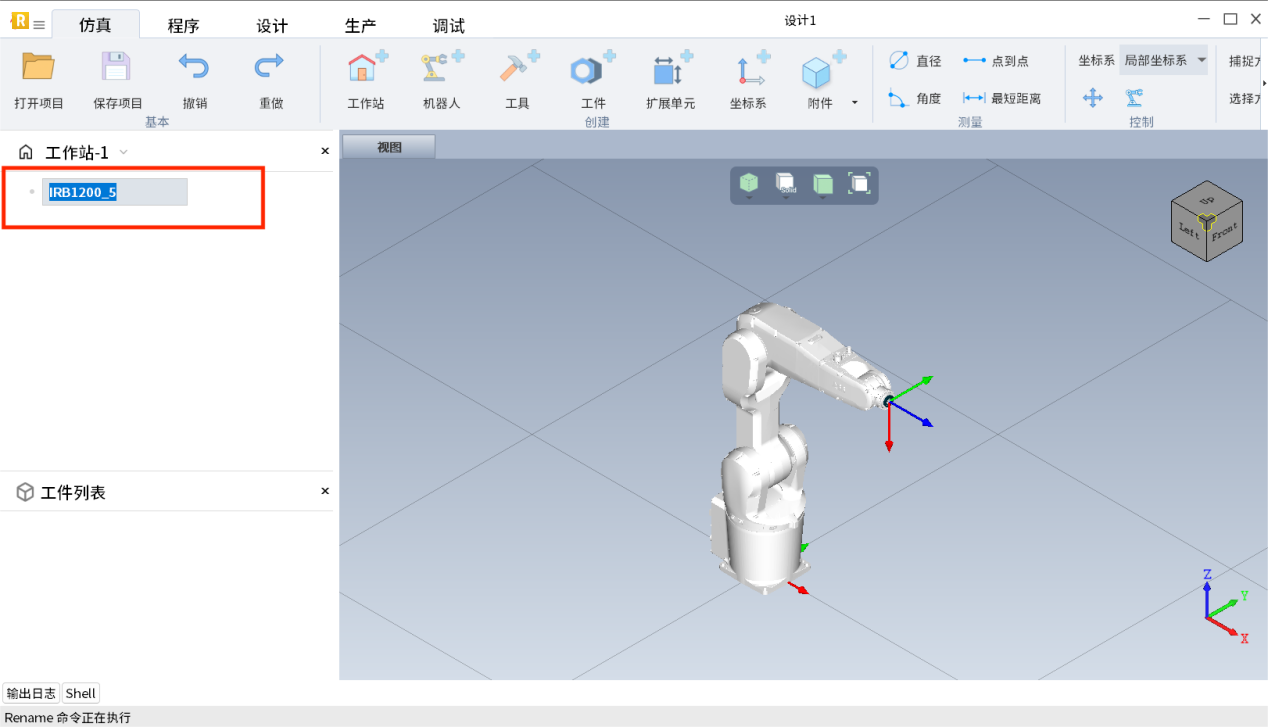Viewport: 1268px width, 727px height.
Task: Expand the 工作站-1 panel chevron
Action: [124, 153]
